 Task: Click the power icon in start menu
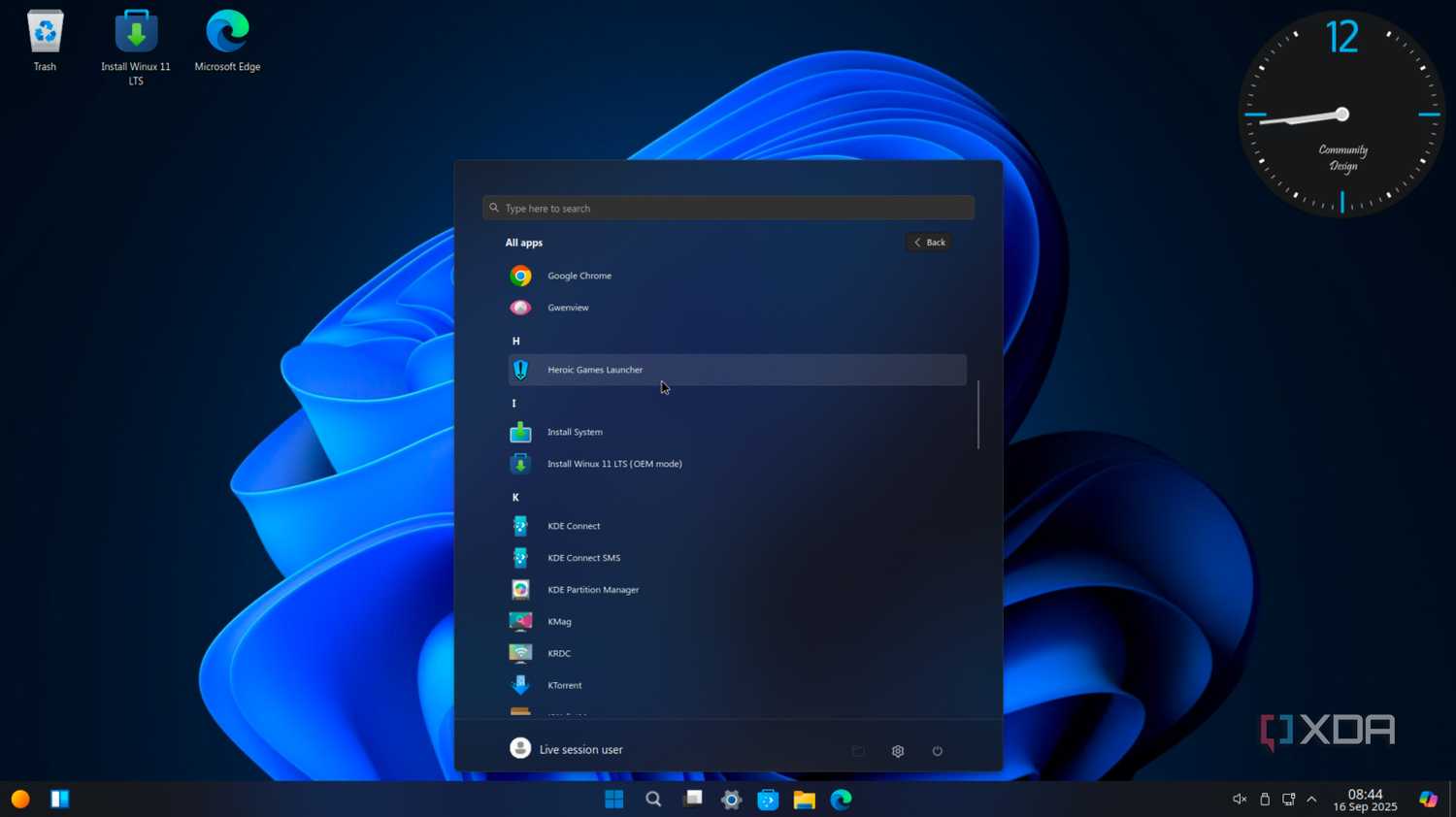point(937,751)
